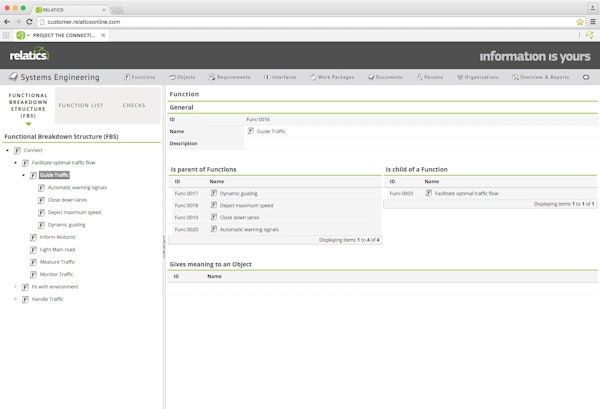The height and width of the screenshot is (409, 600).
Task: Expand the Fit with environment node
Action: (x=15, y=287)
